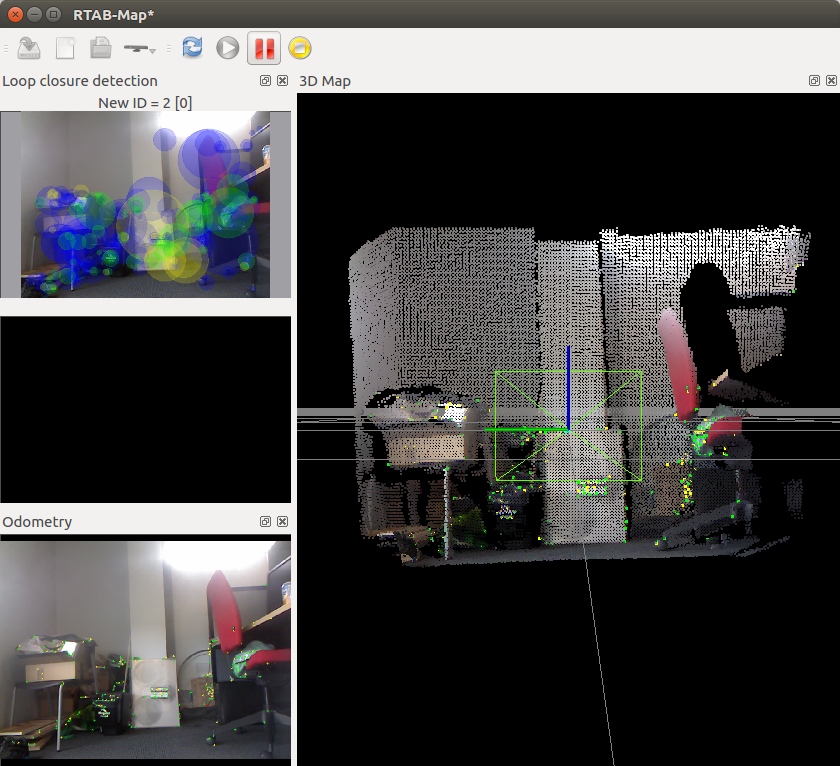The width and height of the screenshot is (840, 766).
Task: Click the loop closure feature image
Action: [x=146, y=204]
